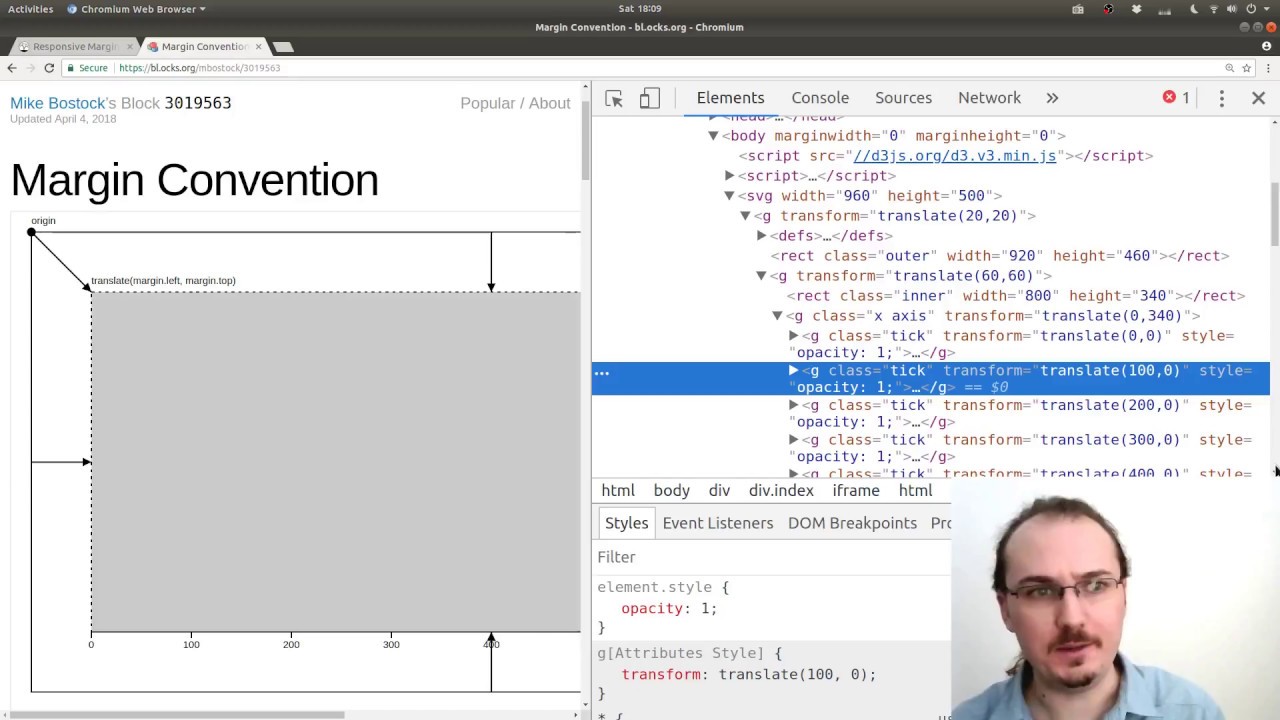Select iframe in the DOM breadcrumb
Screen dimensions: 1280x720
pyautogui.click(x=856, y=491)
